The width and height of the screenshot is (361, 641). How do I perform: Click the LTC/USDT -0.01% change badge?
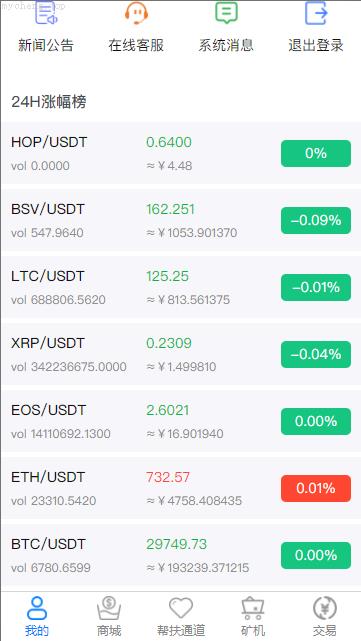click(x=316, y=287)
